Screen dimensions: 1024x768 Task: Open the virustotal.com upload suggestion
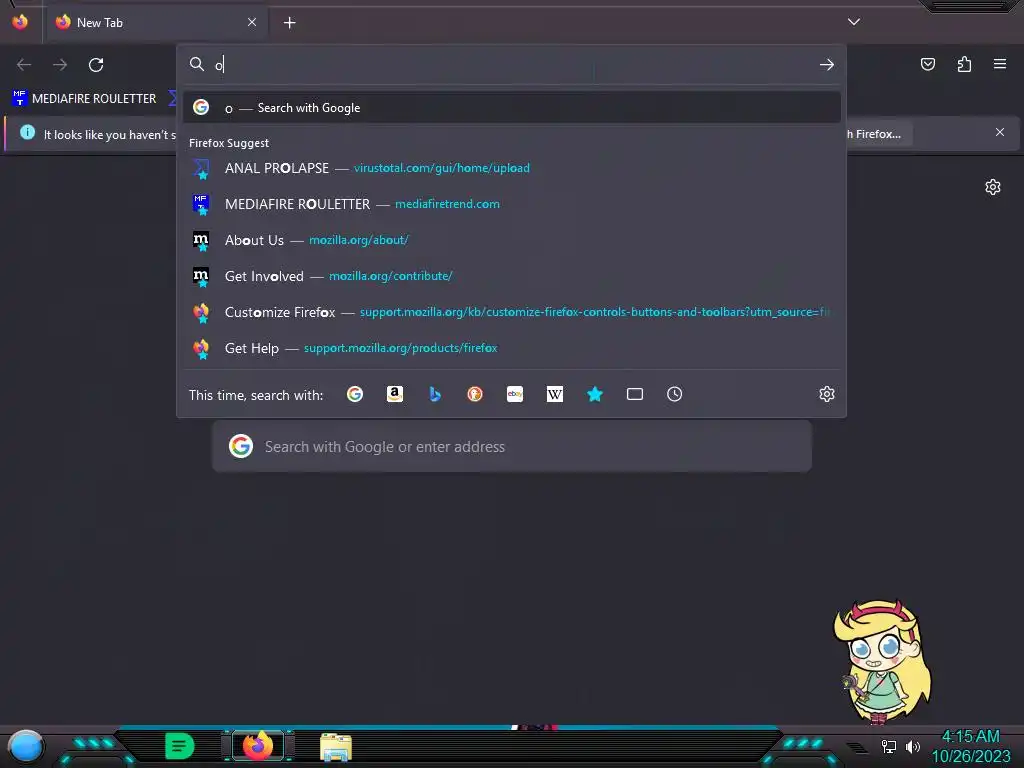(511, 168)
